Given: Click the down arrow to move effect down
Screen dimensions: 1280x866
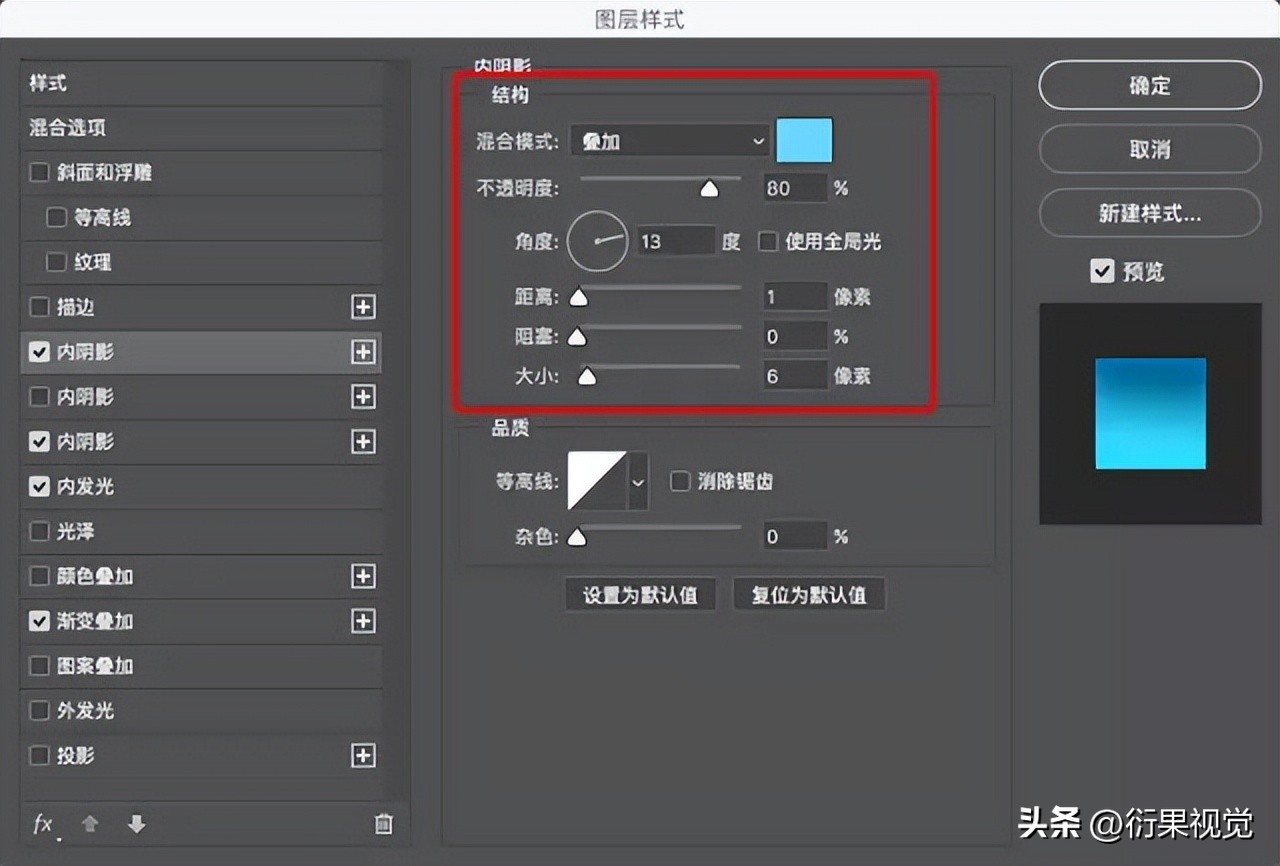Looking at the screenshot, I should (136, 824).
